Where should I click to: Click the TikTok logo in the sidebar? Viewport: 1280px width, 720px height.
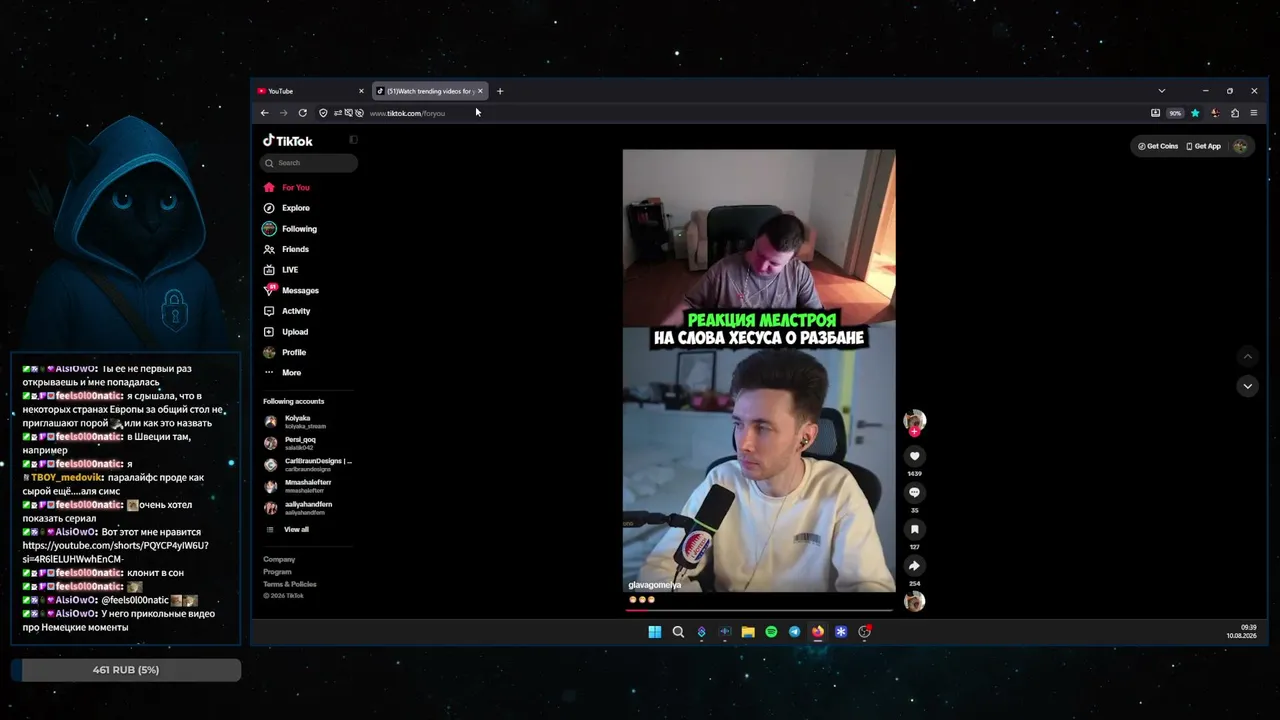[x=288, y=141]
